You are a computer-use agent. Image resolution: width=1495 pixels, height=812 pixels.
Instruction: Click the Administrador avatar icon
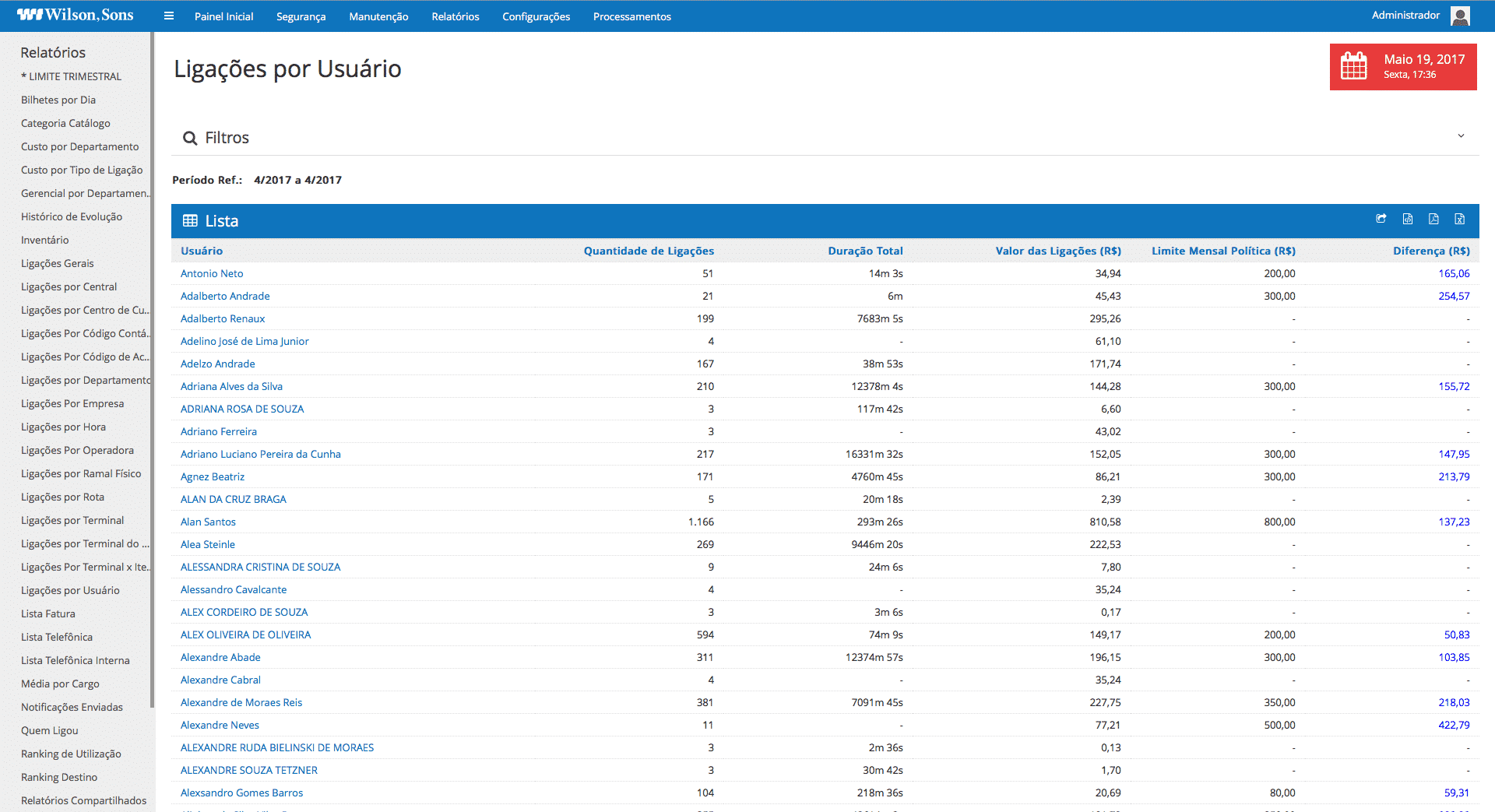tap(1461, 16)
